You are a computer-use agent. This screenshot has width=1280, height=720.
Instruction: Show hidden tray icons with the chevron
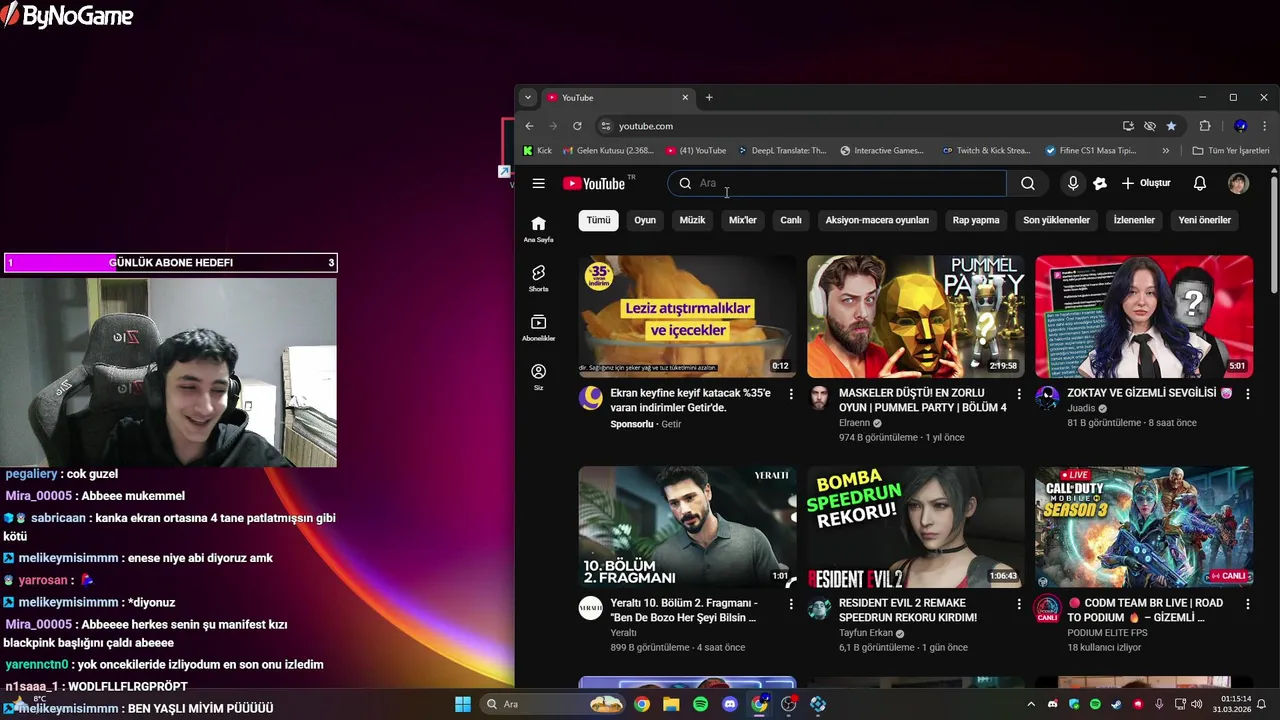click(1030, 704)
